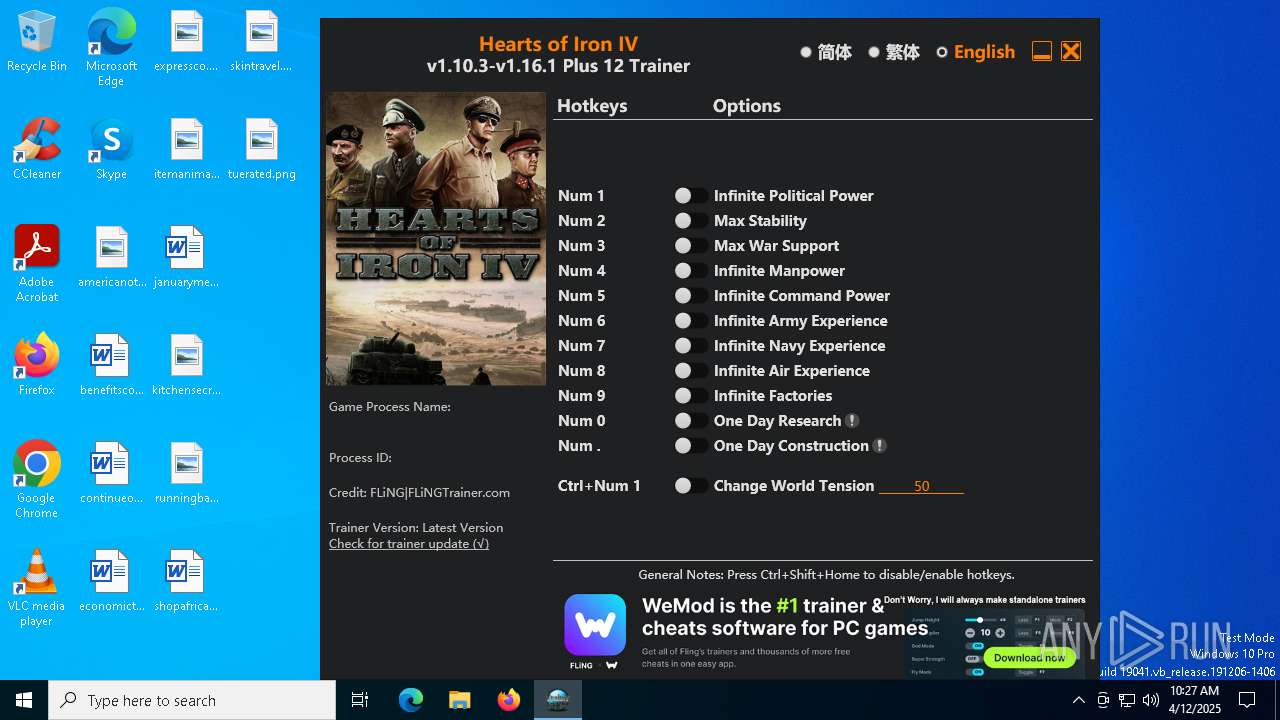1280x720 pixels.
Task: Toggle Infinite Factories switch
Action: (x=690, y=396)
